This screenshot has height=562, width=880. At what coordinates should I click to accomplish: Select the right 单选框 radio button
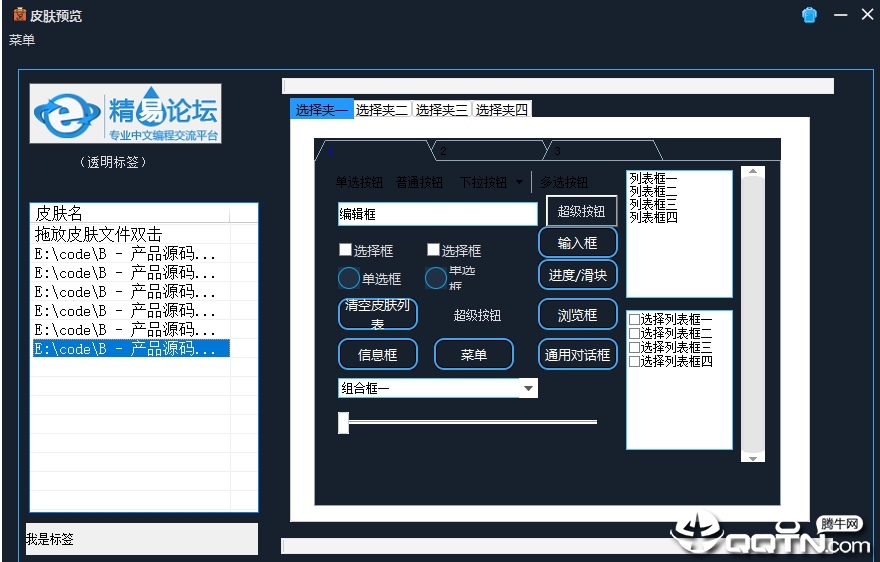pos(436,278)
